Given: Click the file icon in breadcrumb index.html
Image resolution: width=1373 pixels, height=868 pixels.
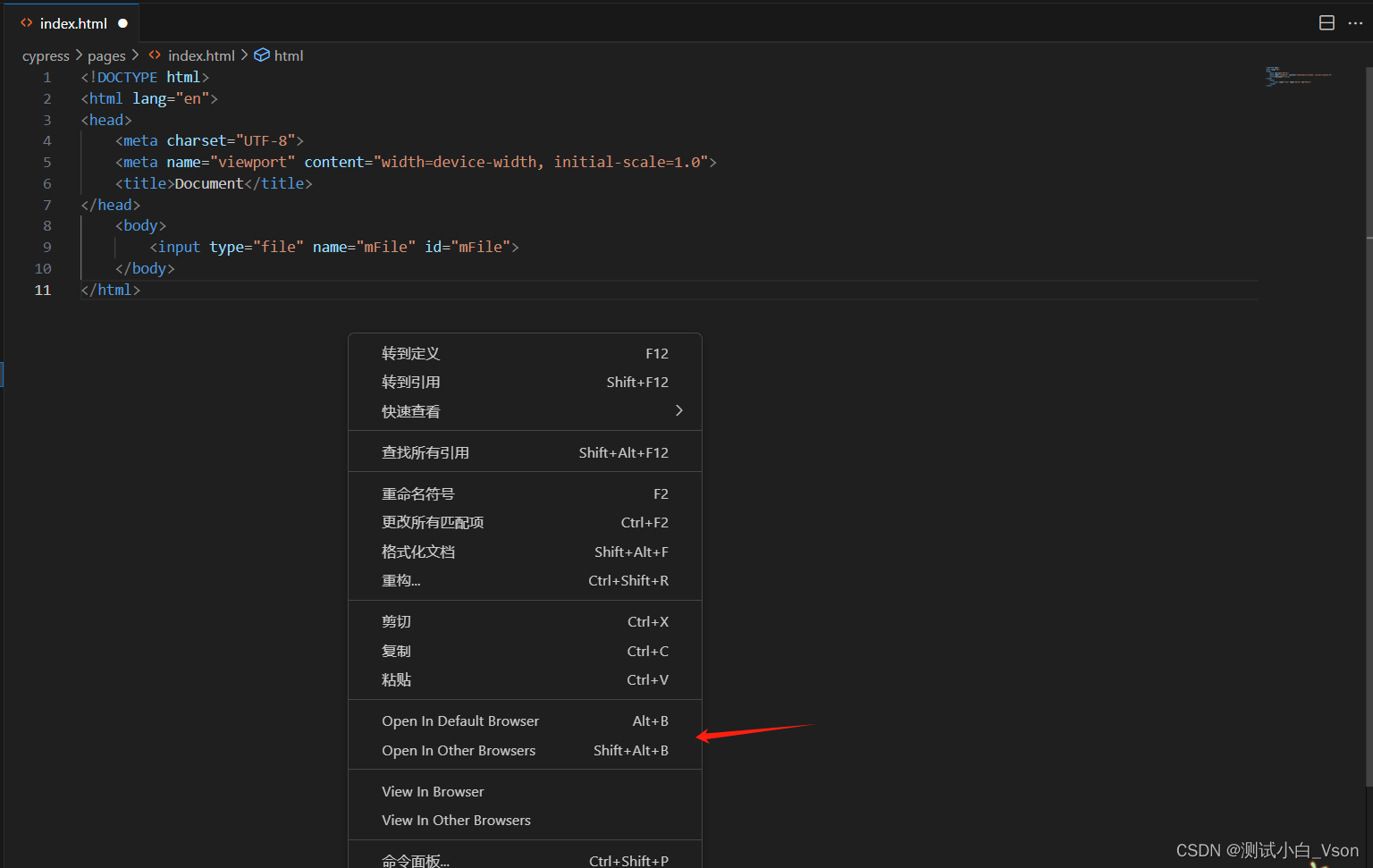Looking at the screenshot, I should (155, 55).
